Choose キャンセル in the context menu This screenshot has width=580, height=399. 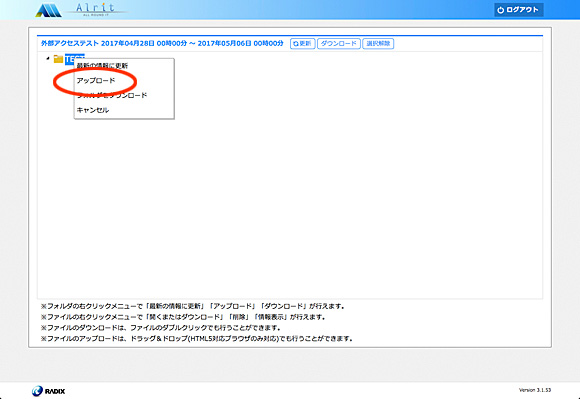pyautogui.click(x=124, y=110)
